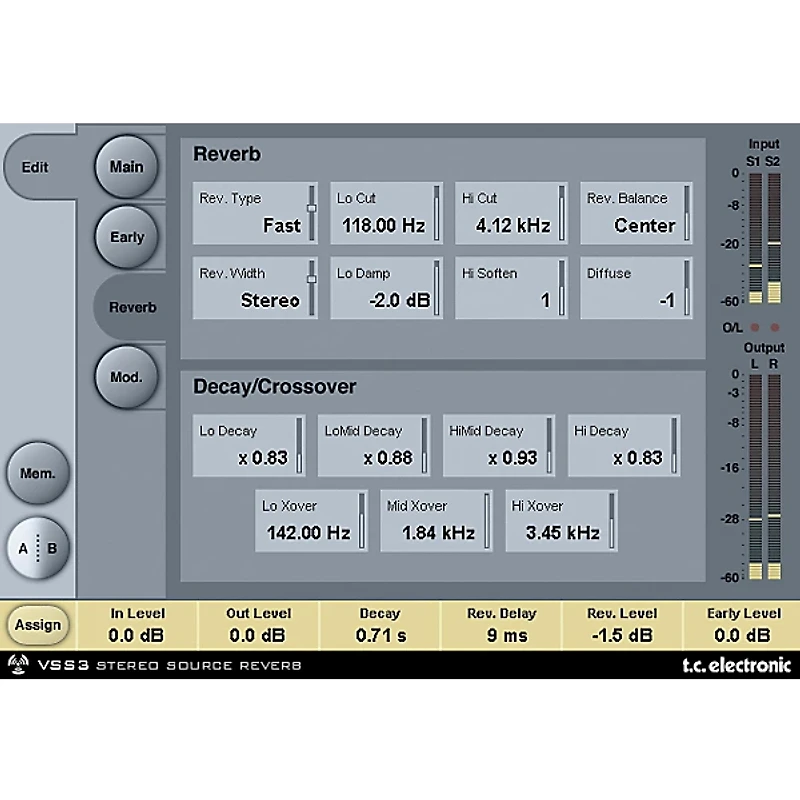Select the Hi Soften parameter
800x800 pixels.
pos(510,288)
